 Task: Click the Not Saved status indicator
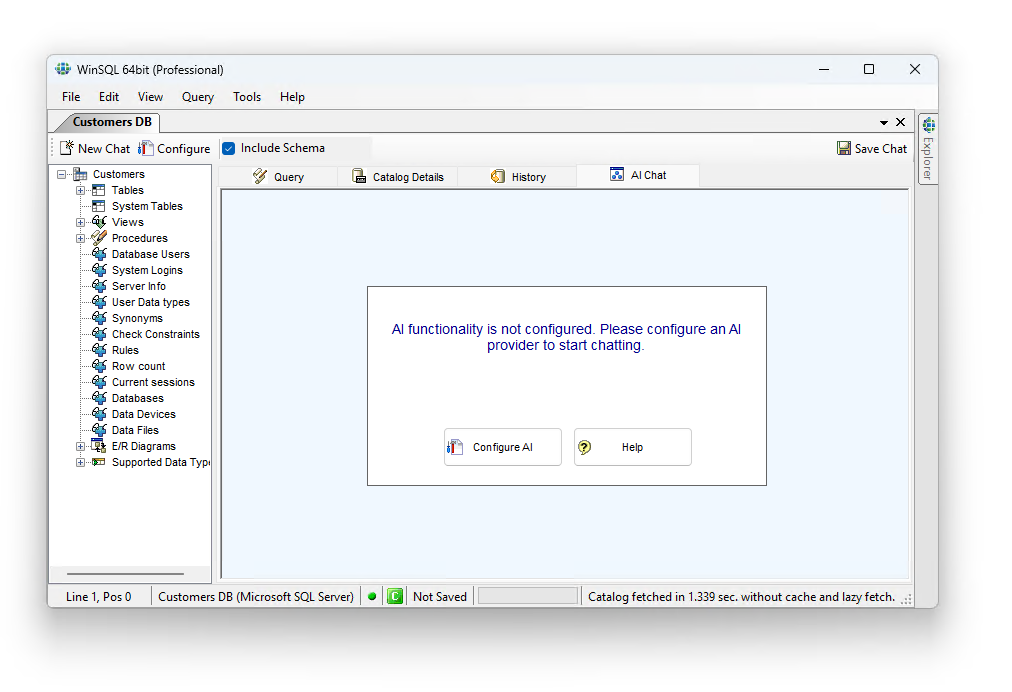(x=440, y=597)
